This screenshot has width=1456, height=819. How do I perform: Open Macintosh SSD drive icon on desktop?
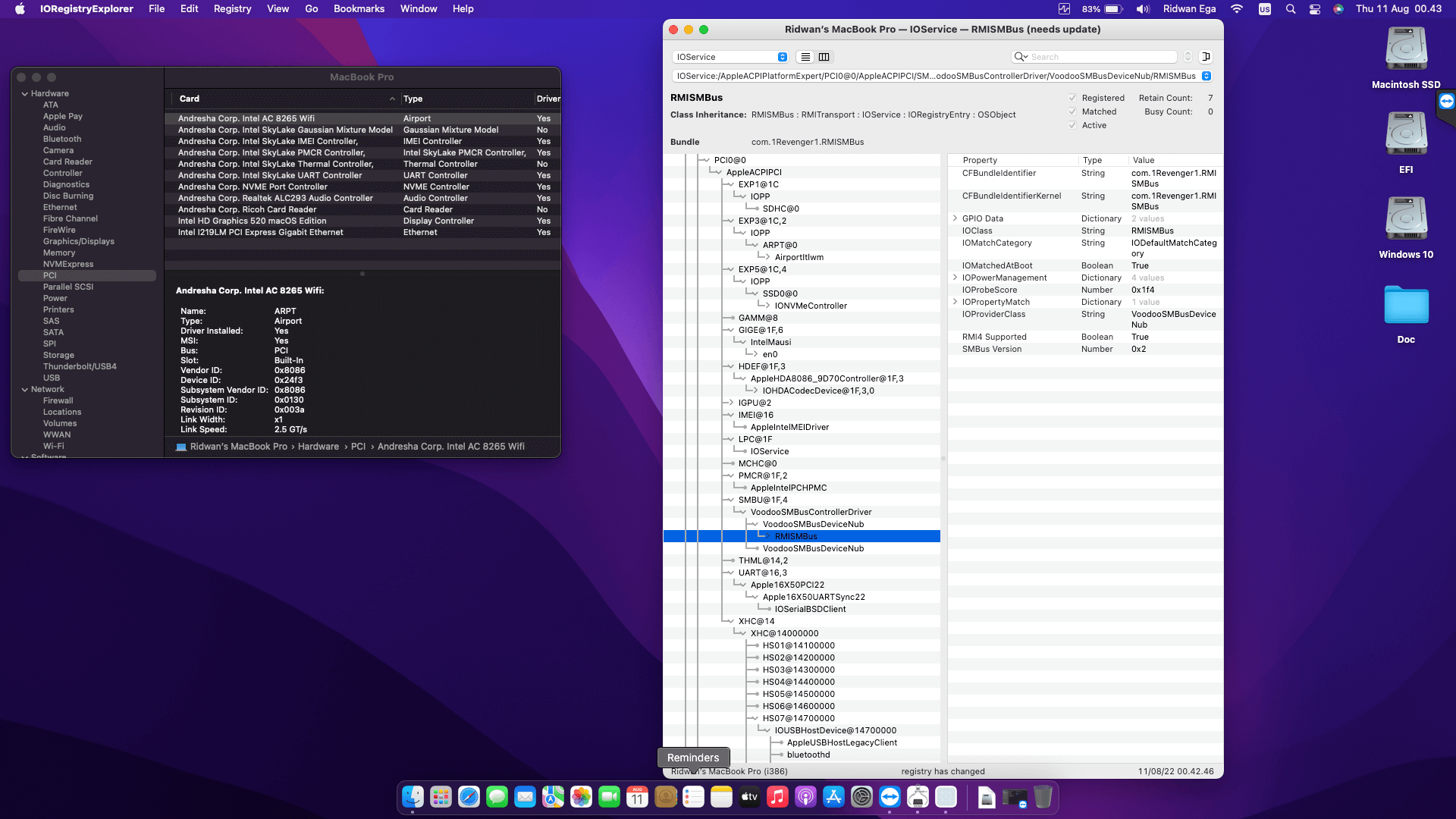1406,50
